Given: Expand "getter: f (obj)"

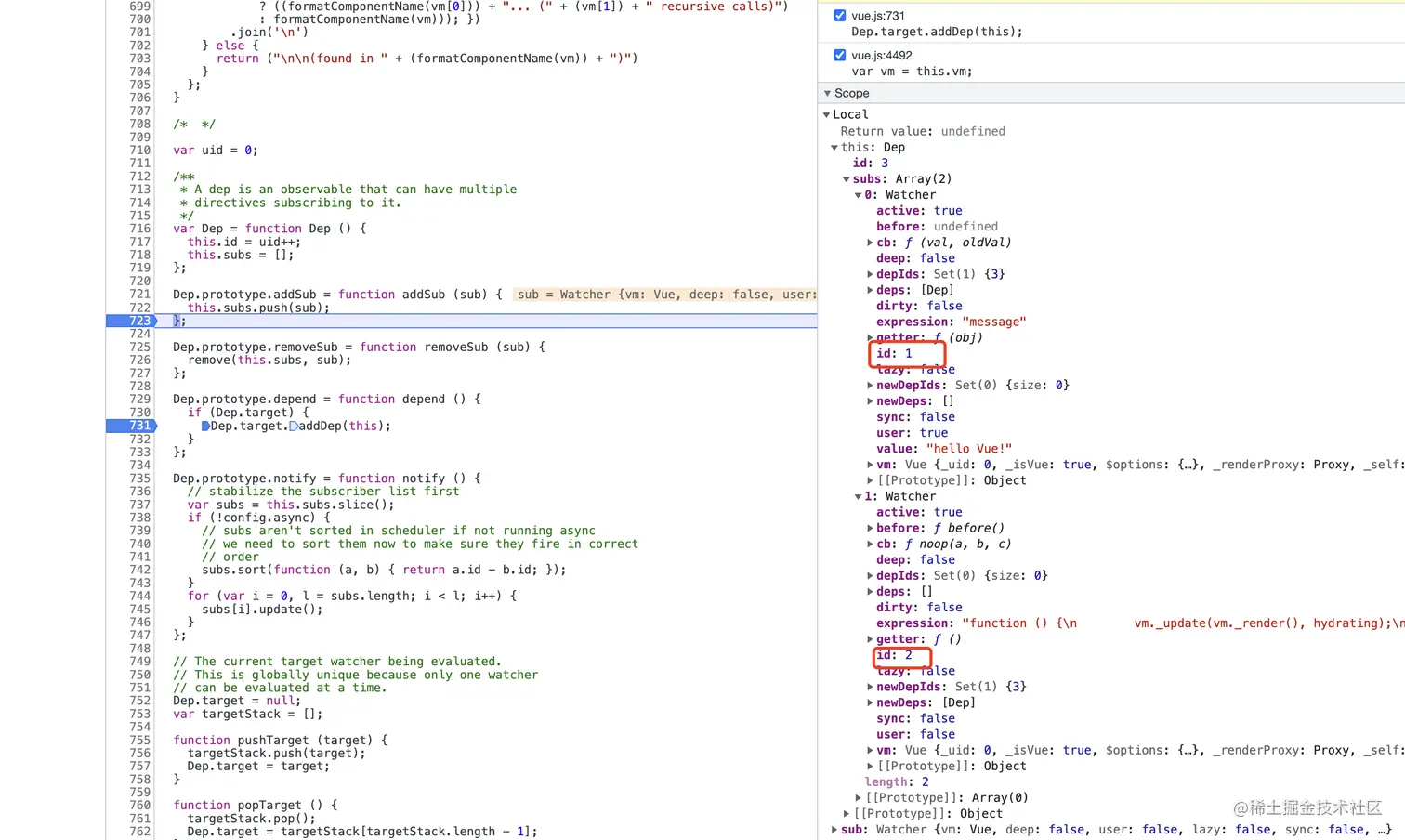Looking at the screenshot, I should pyautogui.click(x=870, y=337).
